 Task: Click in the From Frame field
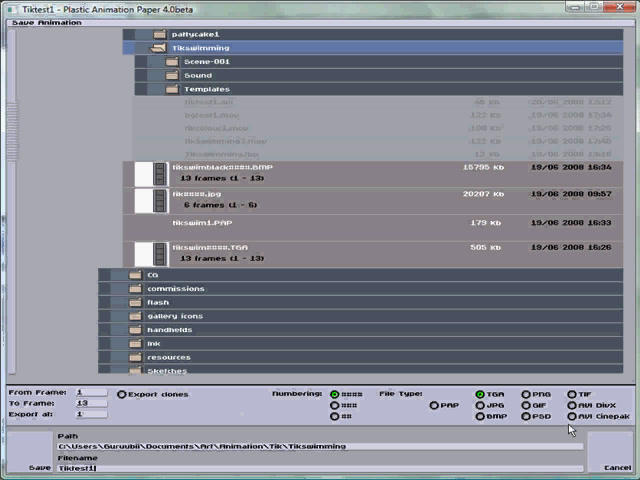pyautogui.click(x=91, y=393)
